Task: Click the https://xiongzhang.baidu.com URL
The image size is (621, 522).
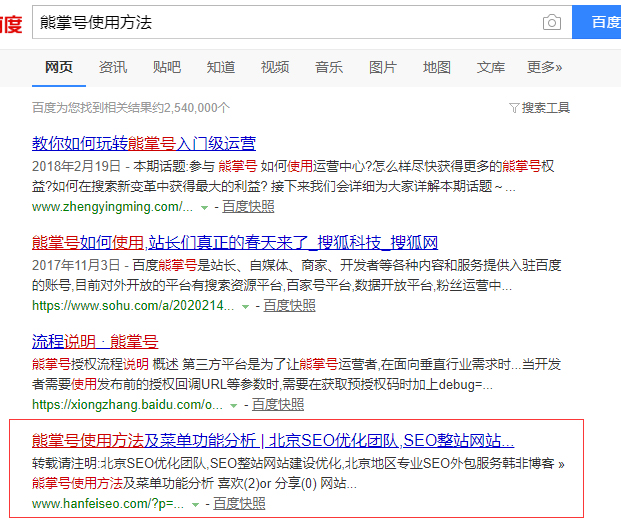Action: [127, 405]
